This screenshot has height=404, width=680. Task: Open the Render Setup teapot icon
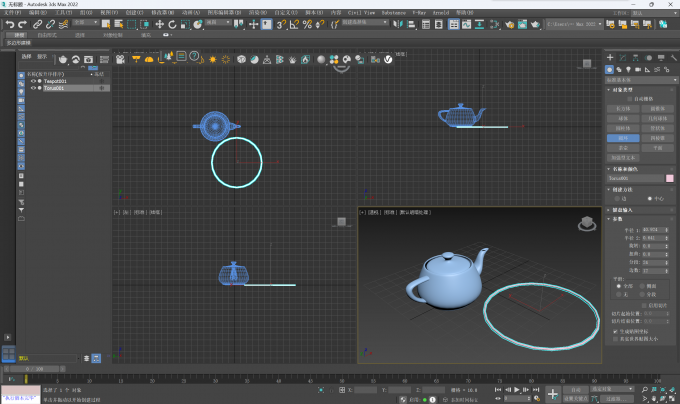click(509, 24)
